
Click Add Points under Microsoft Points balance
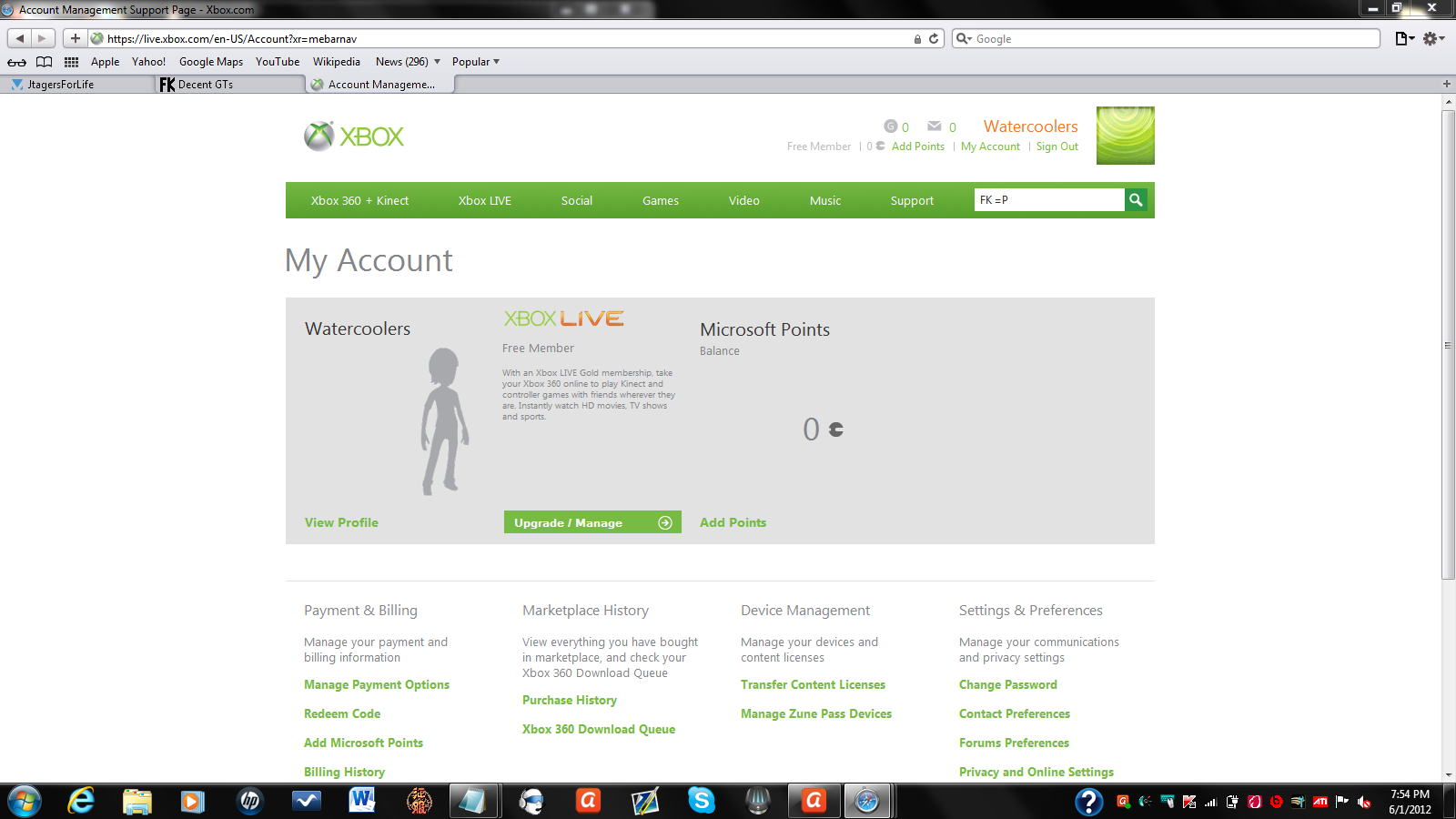coord(733,522)
